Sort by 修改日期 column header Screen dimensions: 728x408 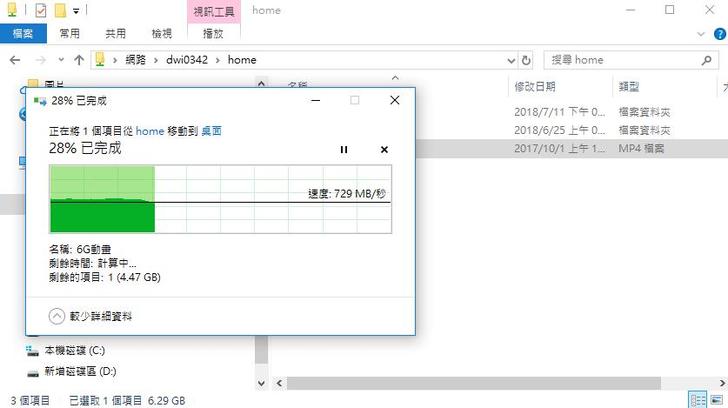535,86
